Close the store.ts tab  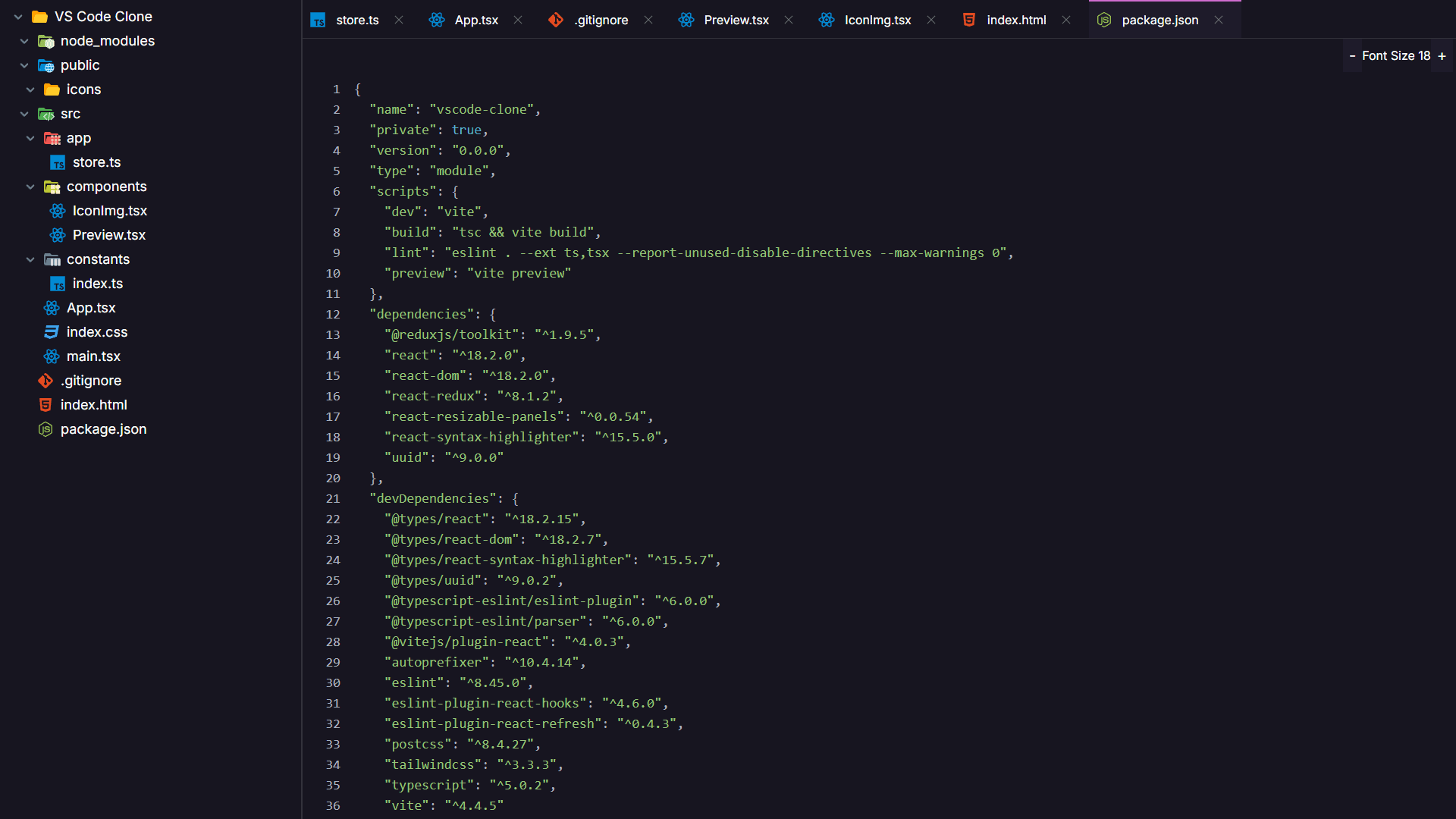[399, 20]
